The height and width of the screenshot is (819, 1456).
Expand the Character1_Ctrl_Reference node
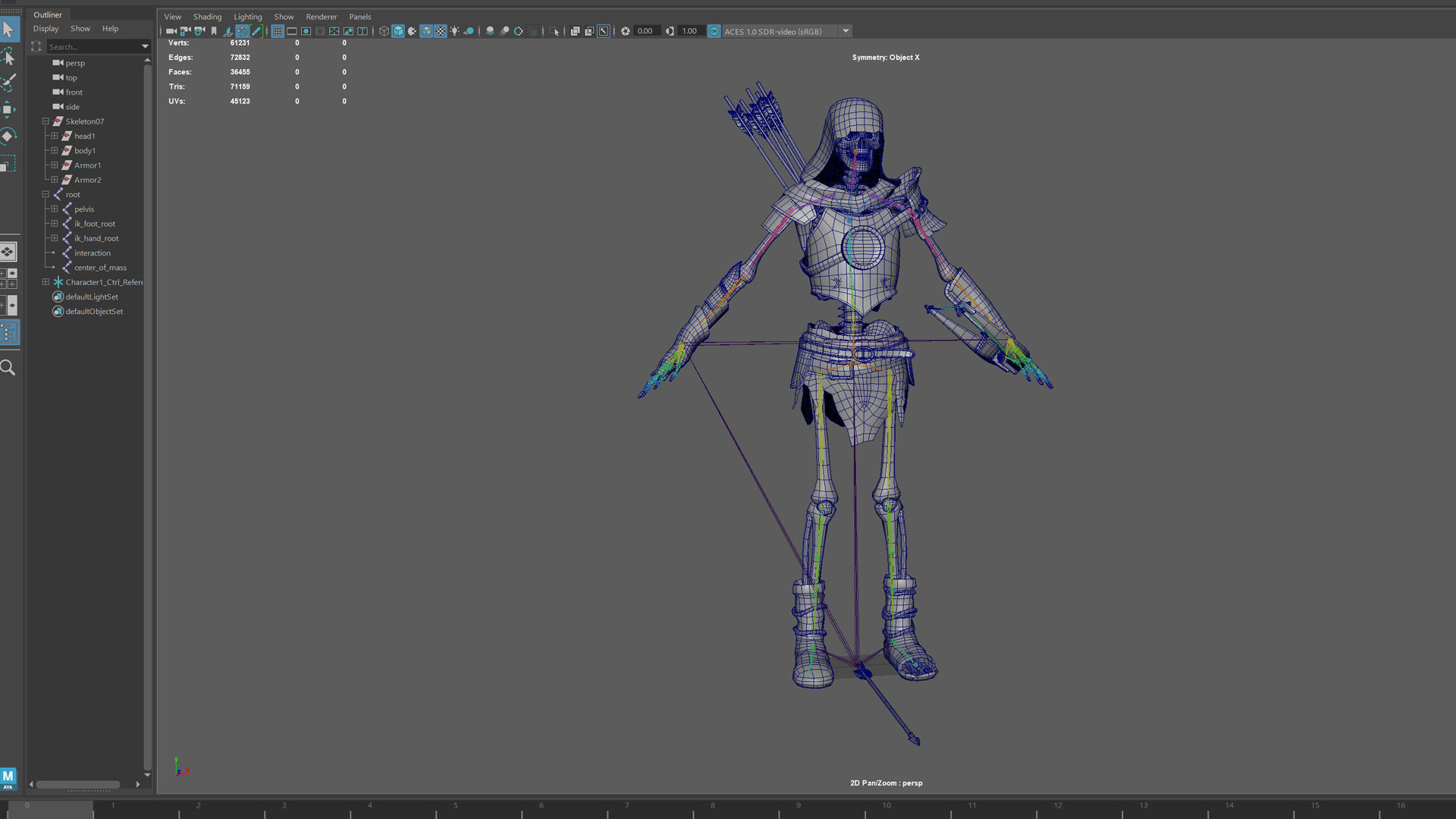45,282
